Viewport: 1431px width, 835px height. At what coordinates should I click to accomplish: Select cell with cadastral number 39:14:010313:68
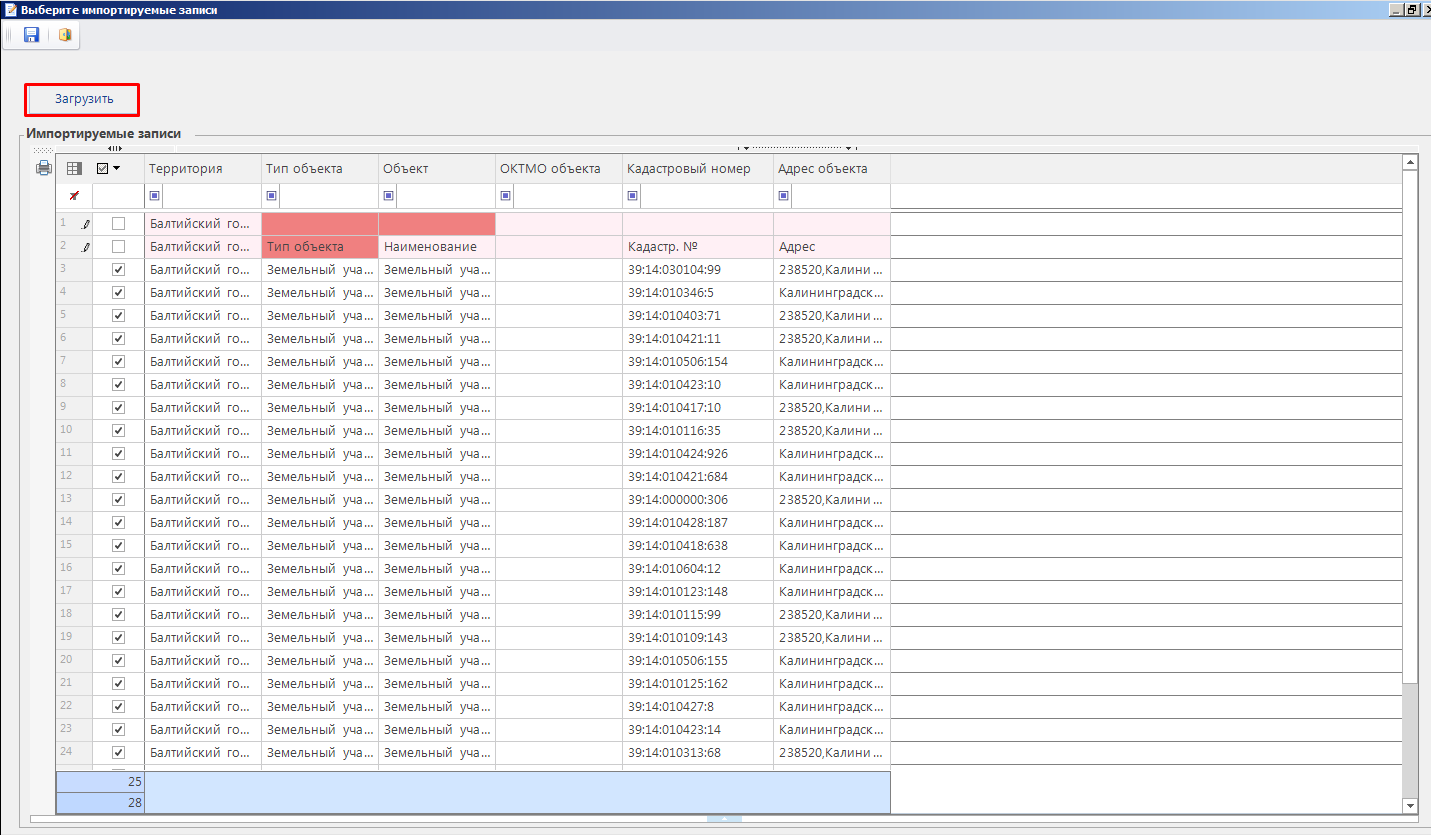(x=698, y=753)
